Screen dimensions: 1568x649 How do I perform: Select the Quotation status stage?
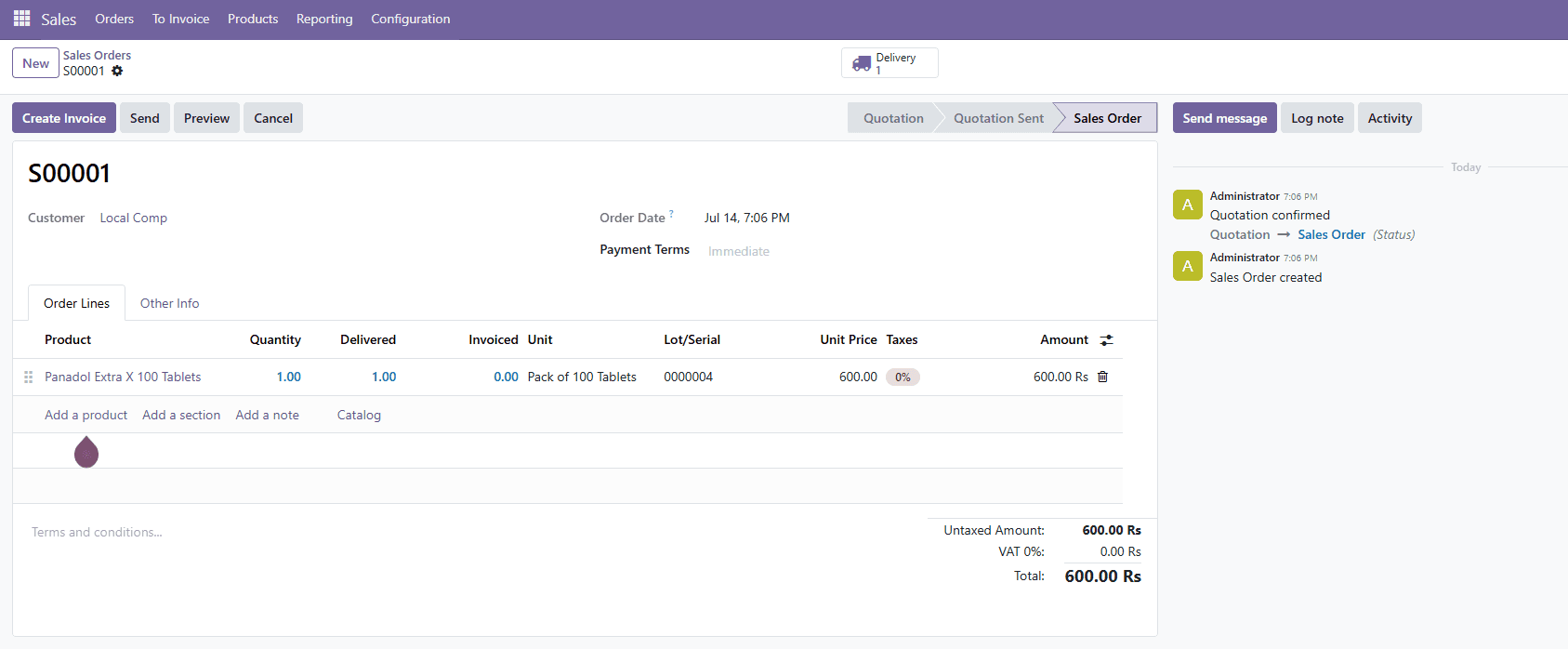point(893,118)
